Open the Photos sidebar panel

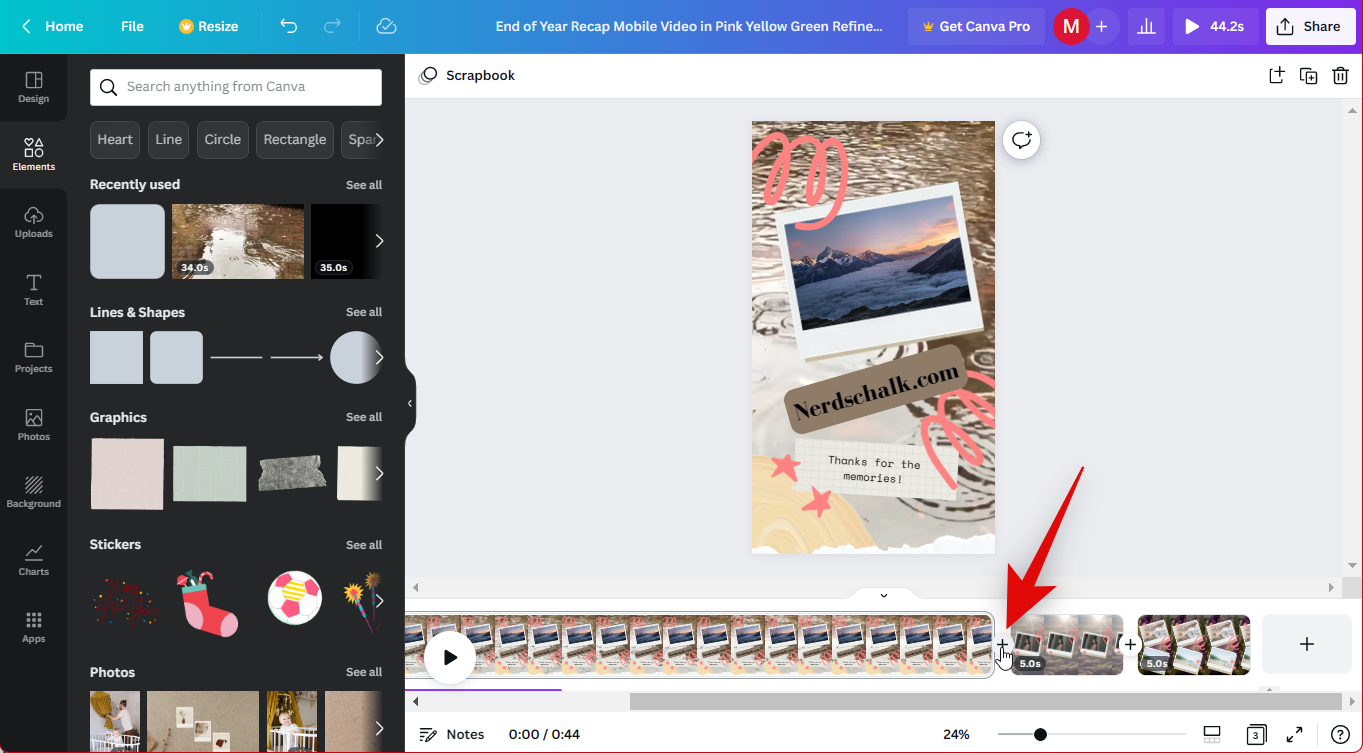pos(33,424)
